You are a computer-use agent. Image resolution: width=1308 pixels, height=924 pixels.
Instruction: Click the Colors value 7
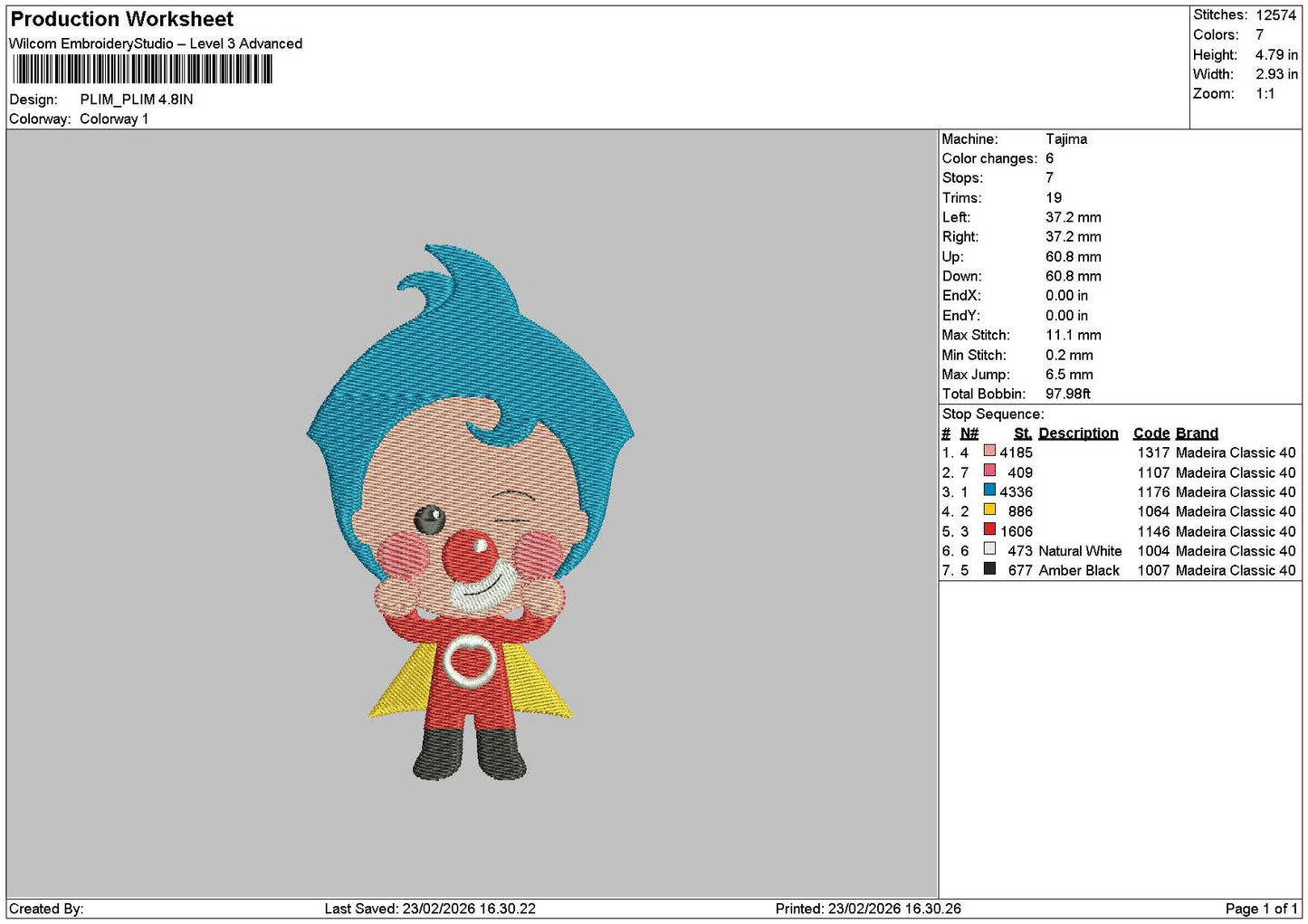coord(1260,35)
